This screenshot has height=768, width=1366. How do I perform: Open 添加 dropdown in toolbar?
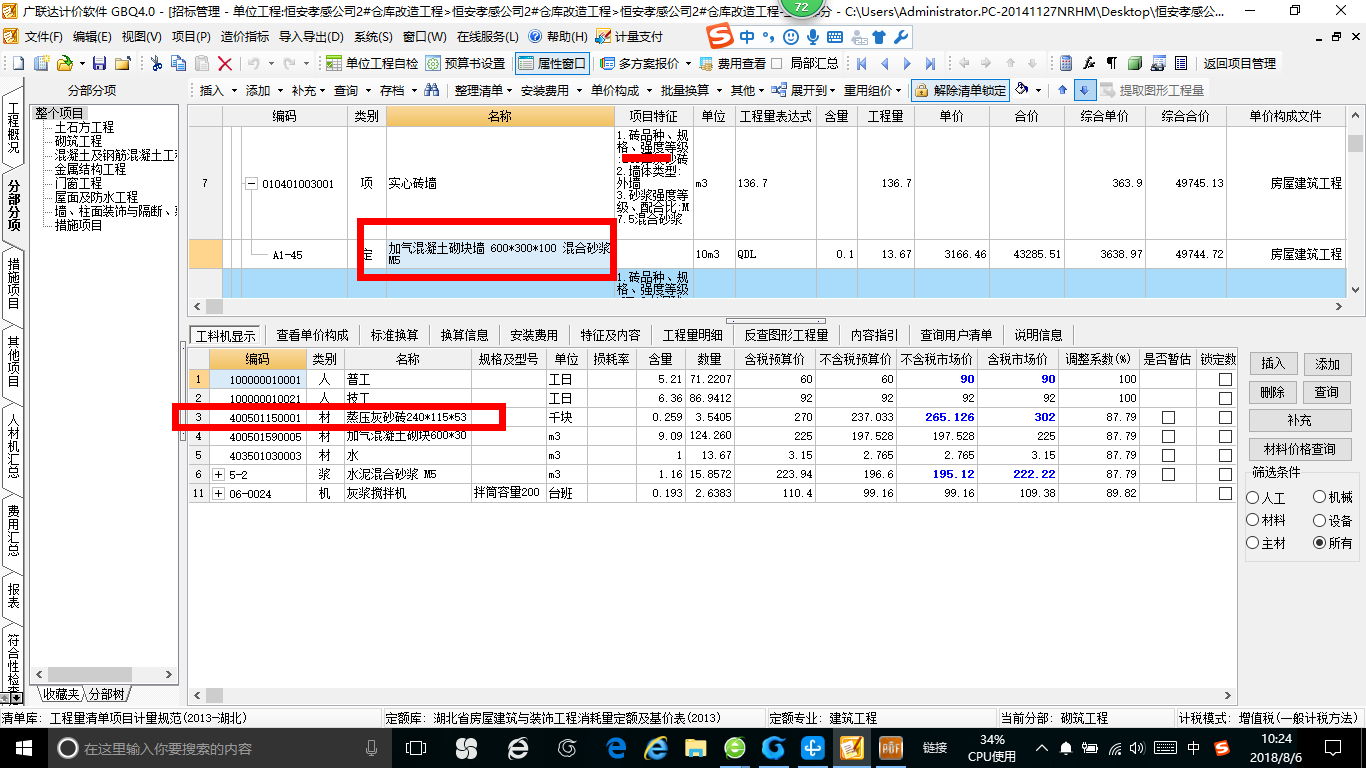[264, 90]
